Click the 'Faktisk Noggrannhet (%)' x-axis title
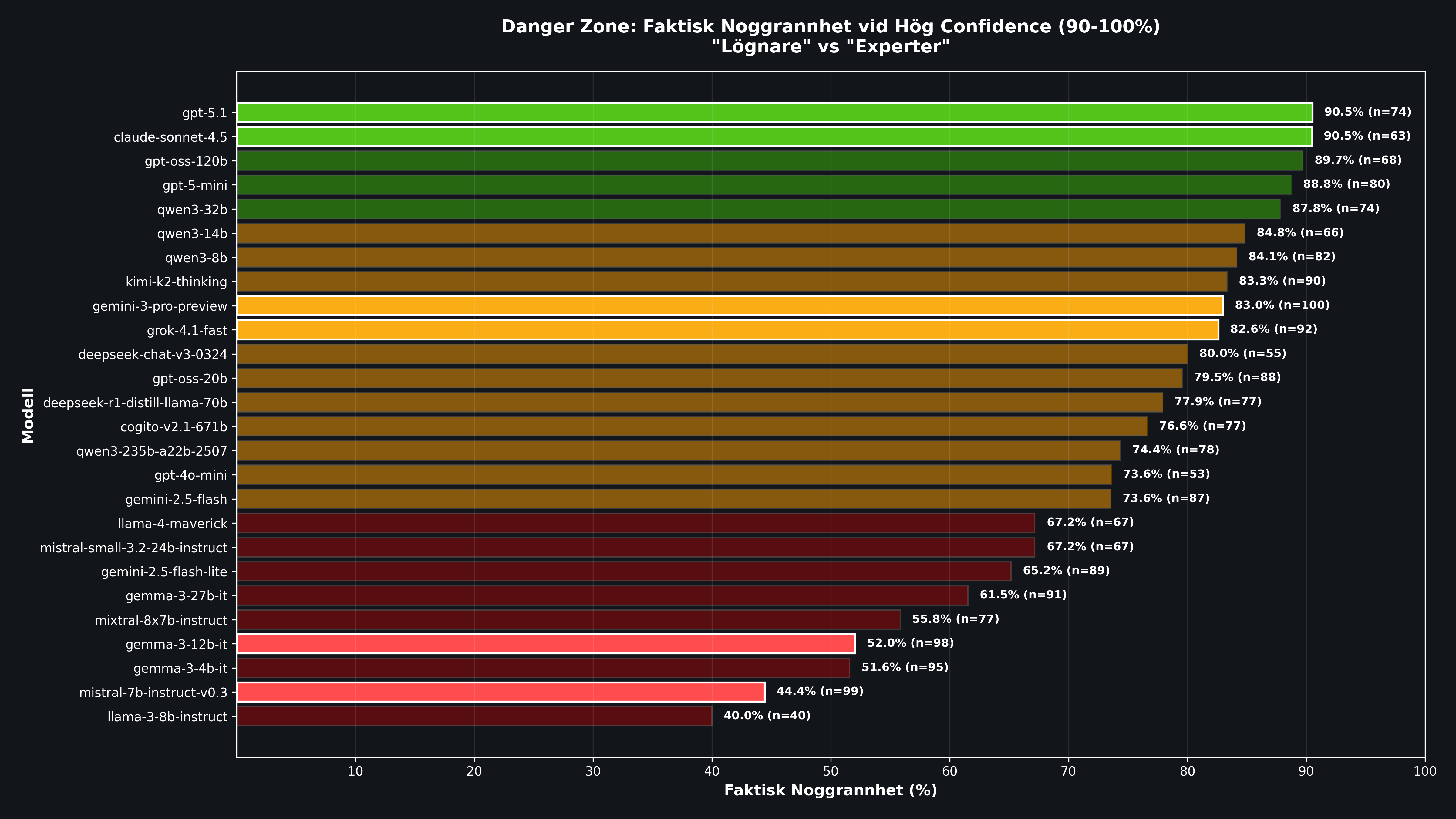 click(x=830, y=790)
